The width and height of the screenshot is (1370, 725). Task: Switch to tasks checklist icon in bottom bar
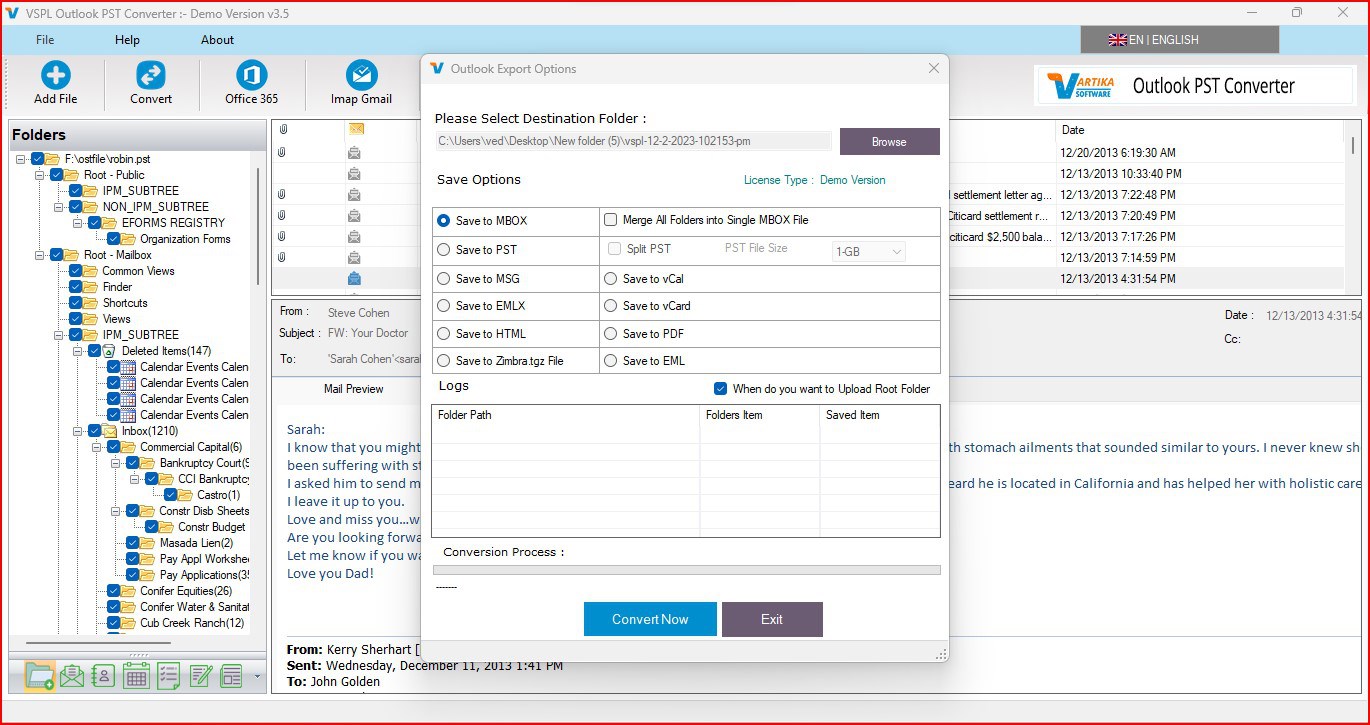point(168,676)
